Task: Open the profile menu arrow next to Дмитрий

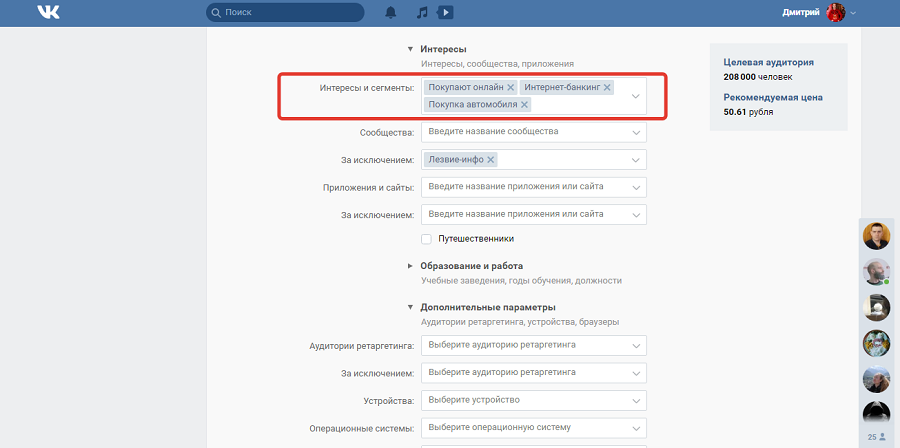Action: [853, 13]
